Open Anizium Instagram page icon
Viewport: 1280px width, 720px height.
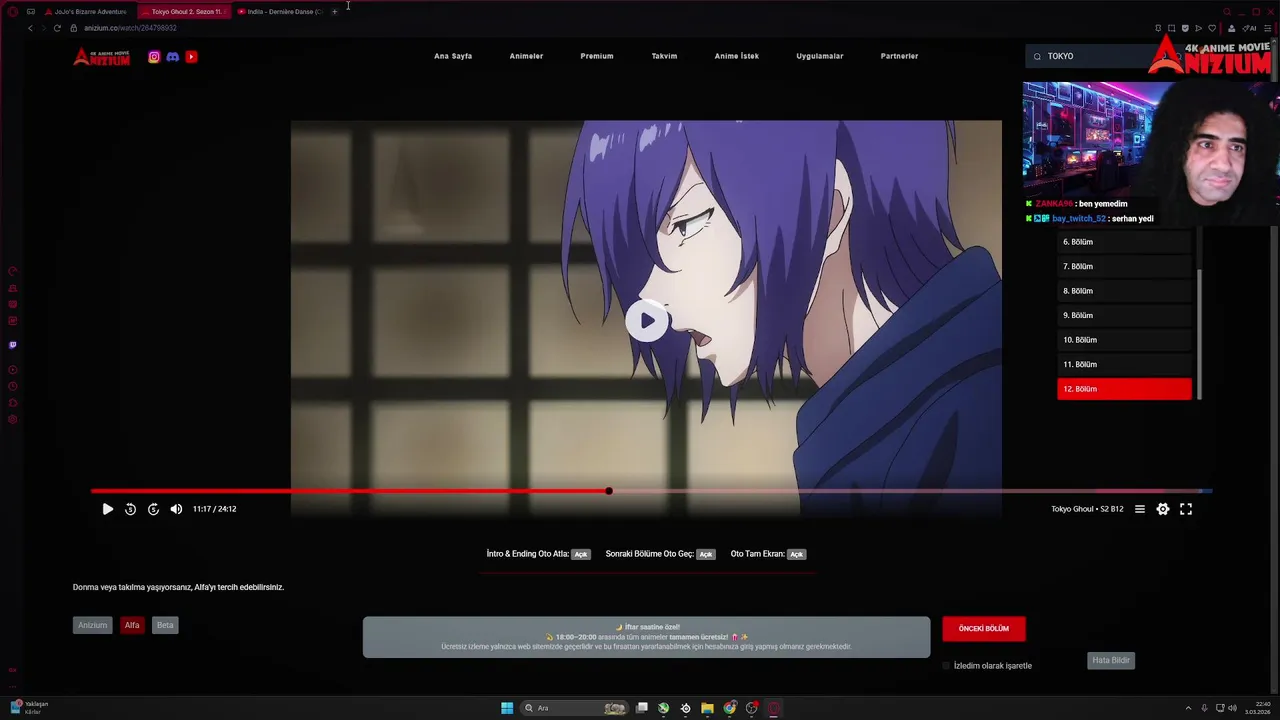pos(154,57)
